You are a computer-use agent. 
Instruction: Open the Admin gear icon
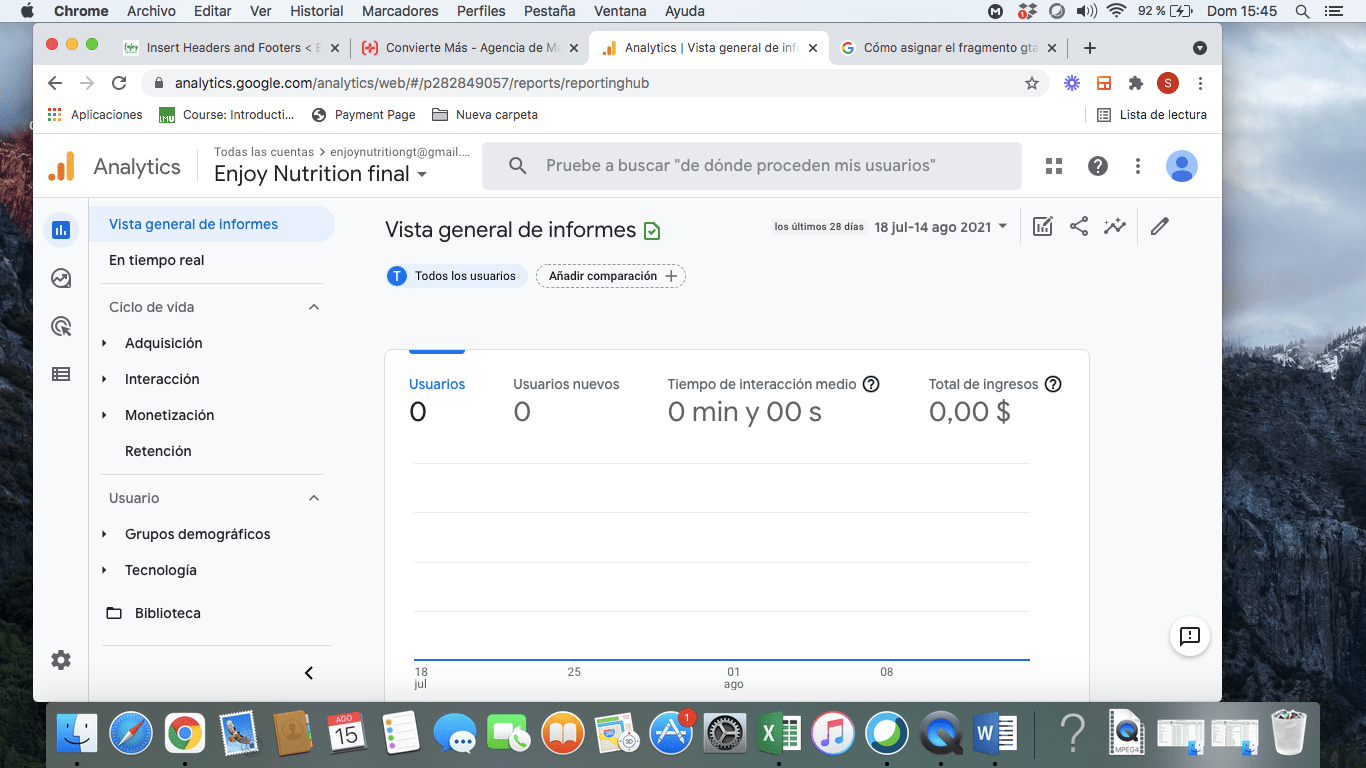coord(61,660)
